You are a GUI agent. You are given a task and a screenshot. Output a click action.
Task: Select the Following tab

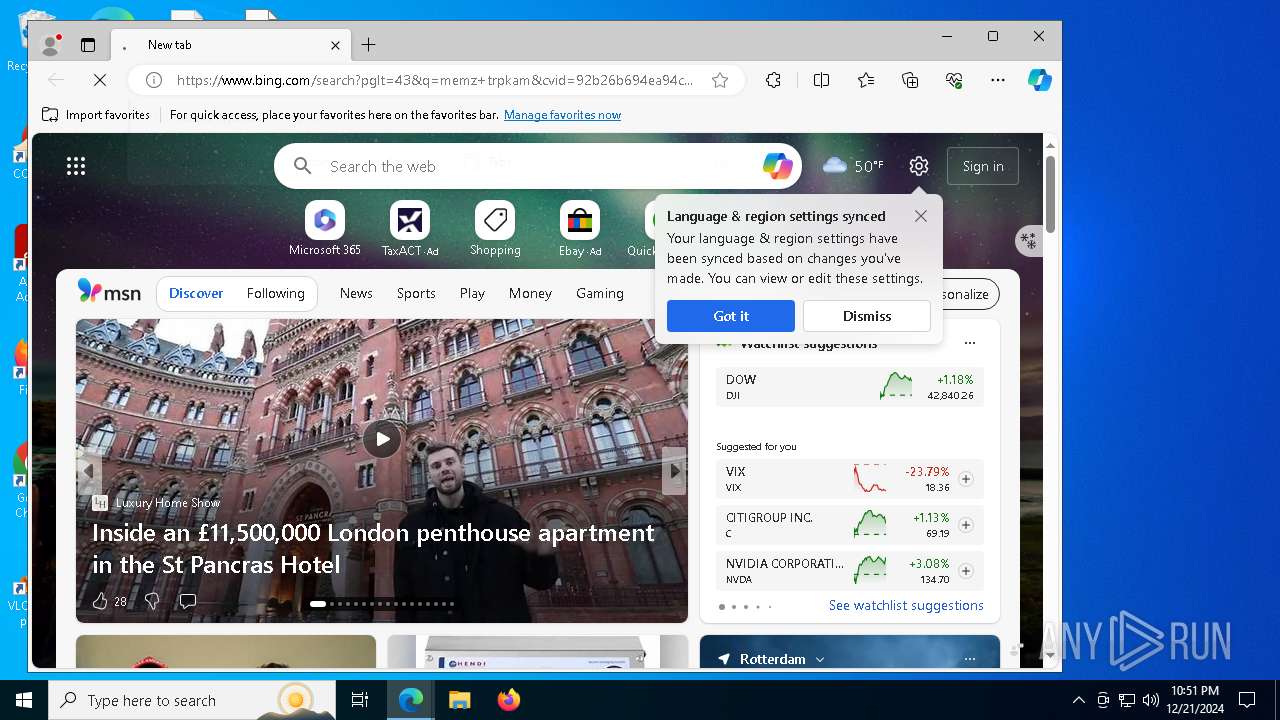pyautogui.click(x=276, y=293)
